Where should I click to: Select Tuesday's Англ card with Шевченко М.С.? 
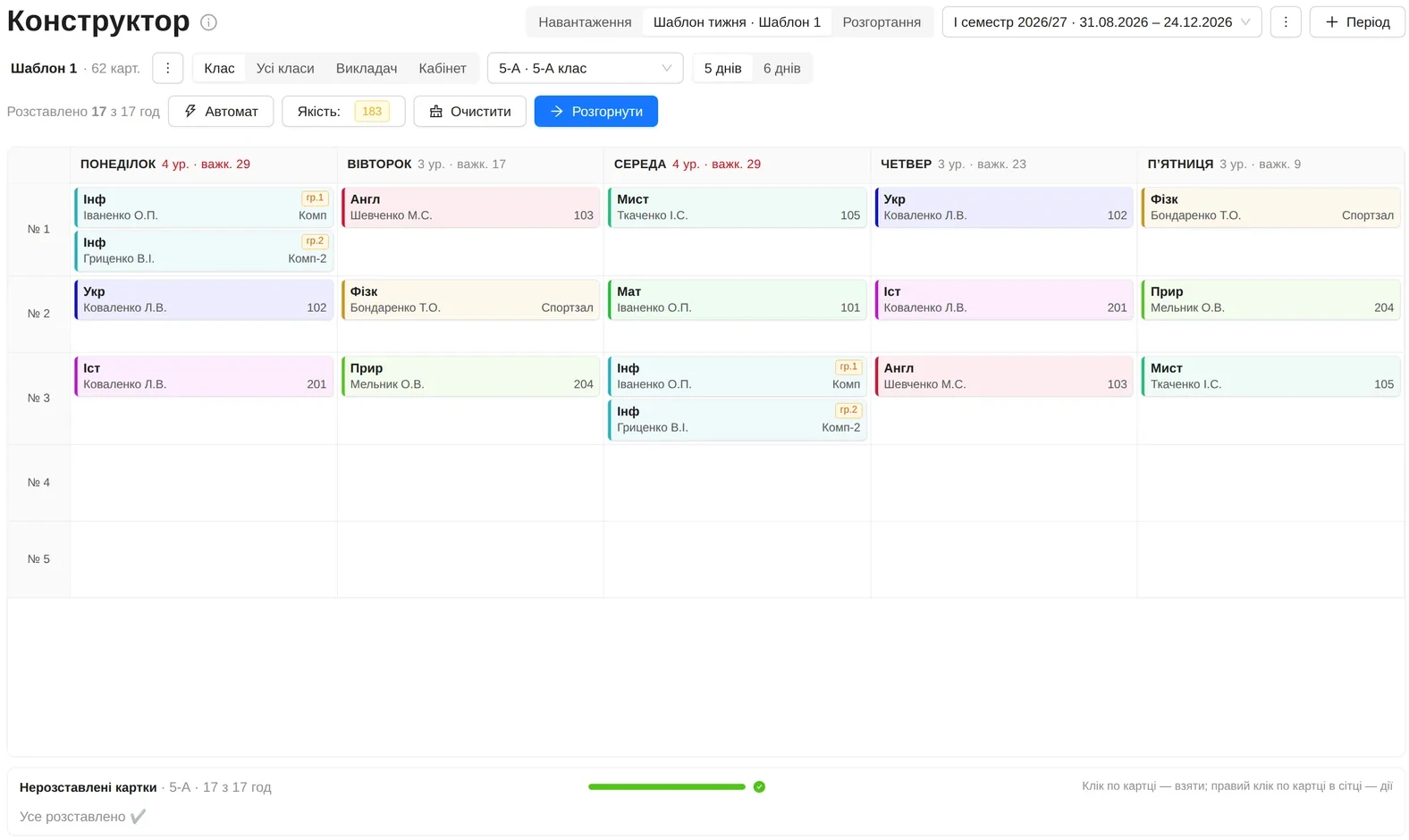[x=470, y=207]
